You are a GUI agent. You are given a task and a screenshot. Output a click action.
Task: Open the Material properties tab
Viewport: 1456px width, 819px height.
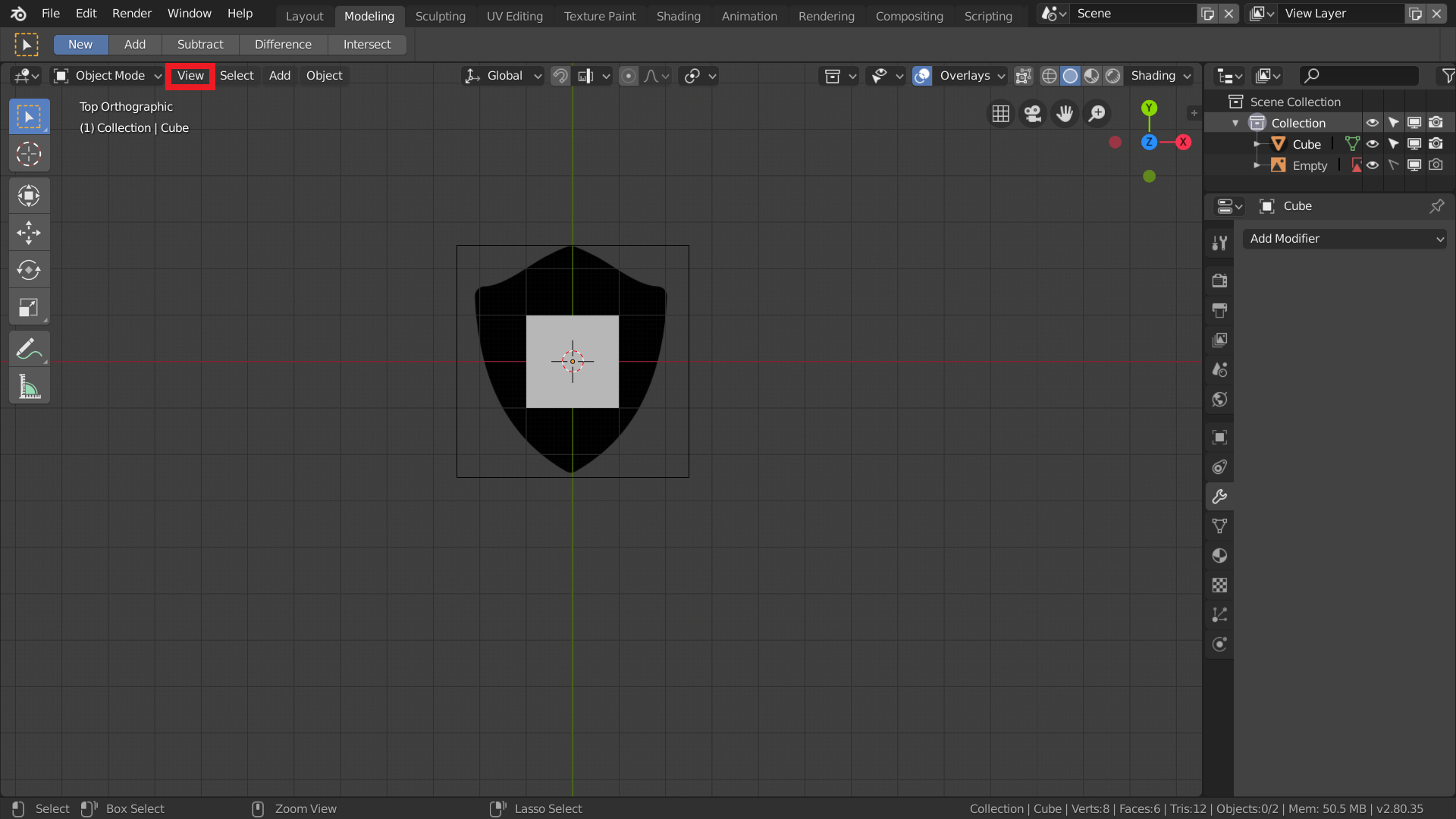[1219, 556]
